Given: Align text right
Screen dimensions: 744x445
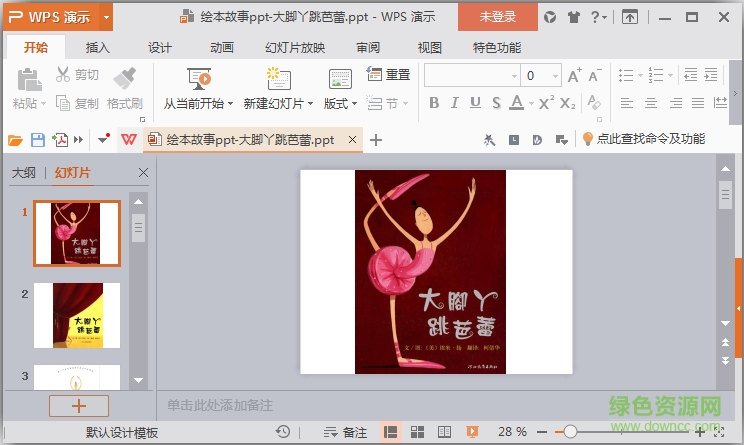Looking at the screenshot, I should [x=676, y=103].
